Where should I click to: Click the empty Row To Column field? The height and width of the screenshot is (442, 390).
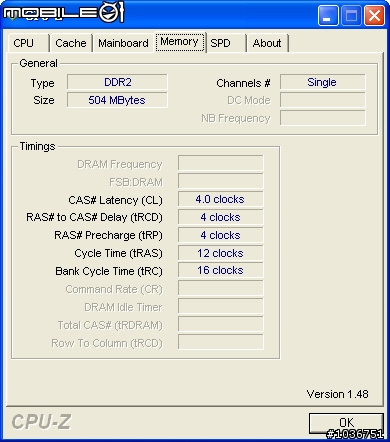pos(221,342)
